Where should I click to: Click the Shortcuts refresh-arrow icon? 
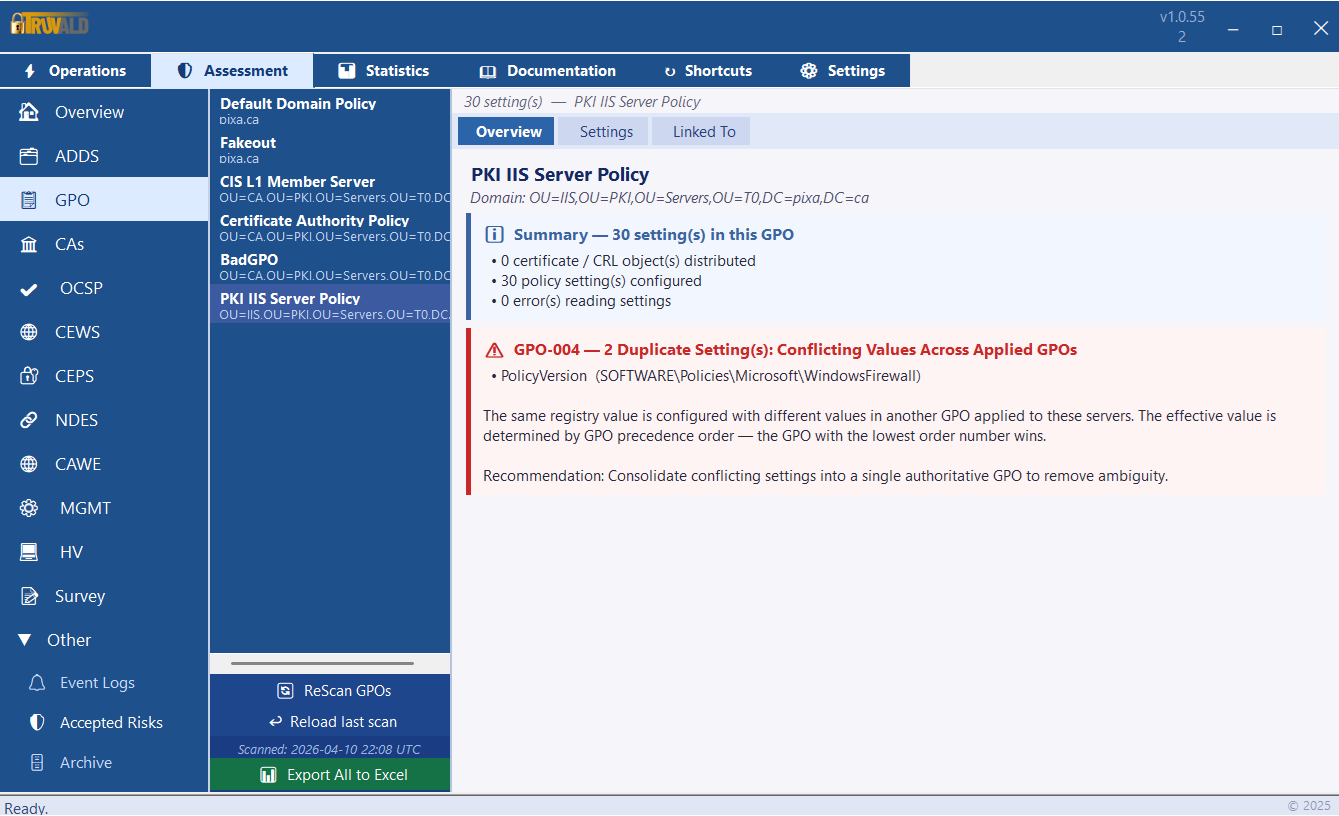pos(670,72)
